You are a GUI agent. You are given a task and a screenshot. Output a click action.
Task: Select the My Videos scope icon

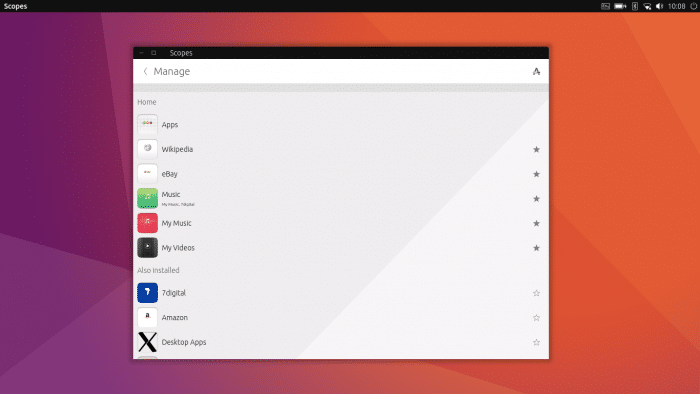point(147,248)
